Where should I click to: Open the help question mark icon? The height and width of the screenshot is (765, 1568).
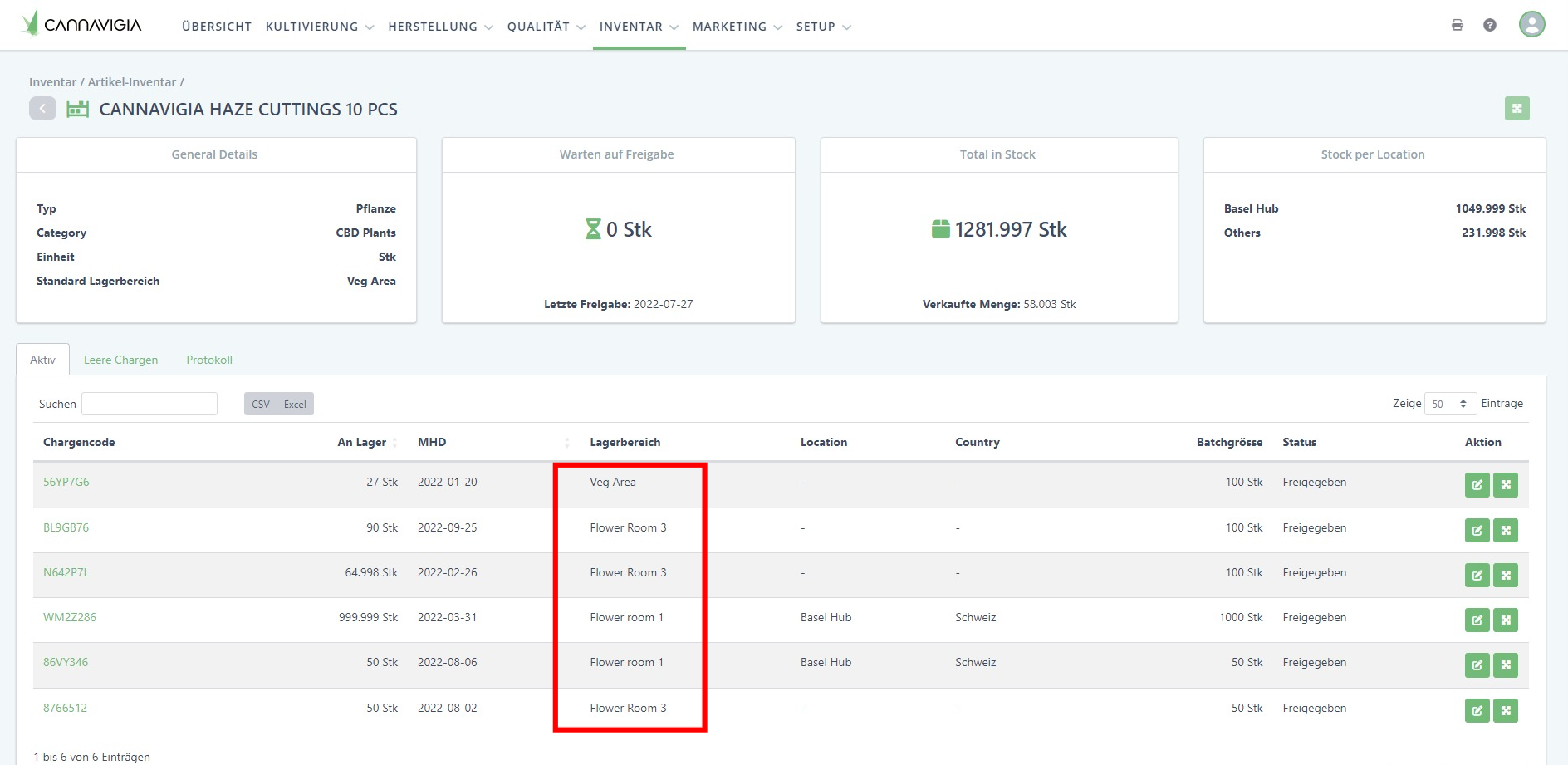1489,25
